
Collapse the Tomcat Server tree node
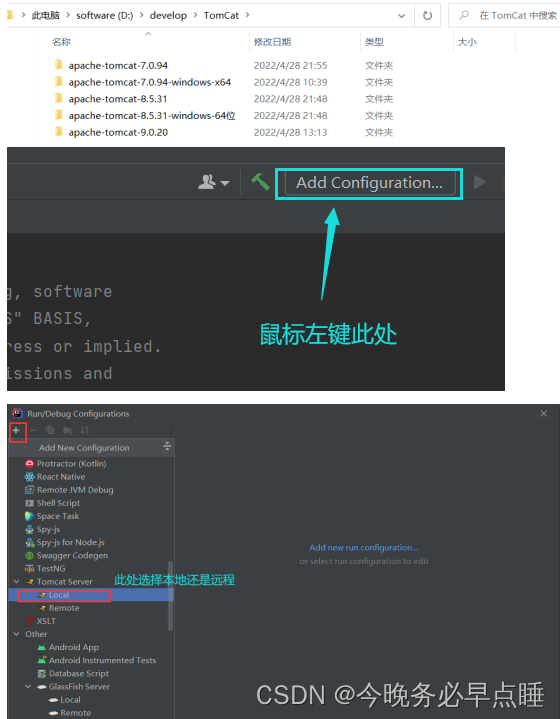point(17,581)
